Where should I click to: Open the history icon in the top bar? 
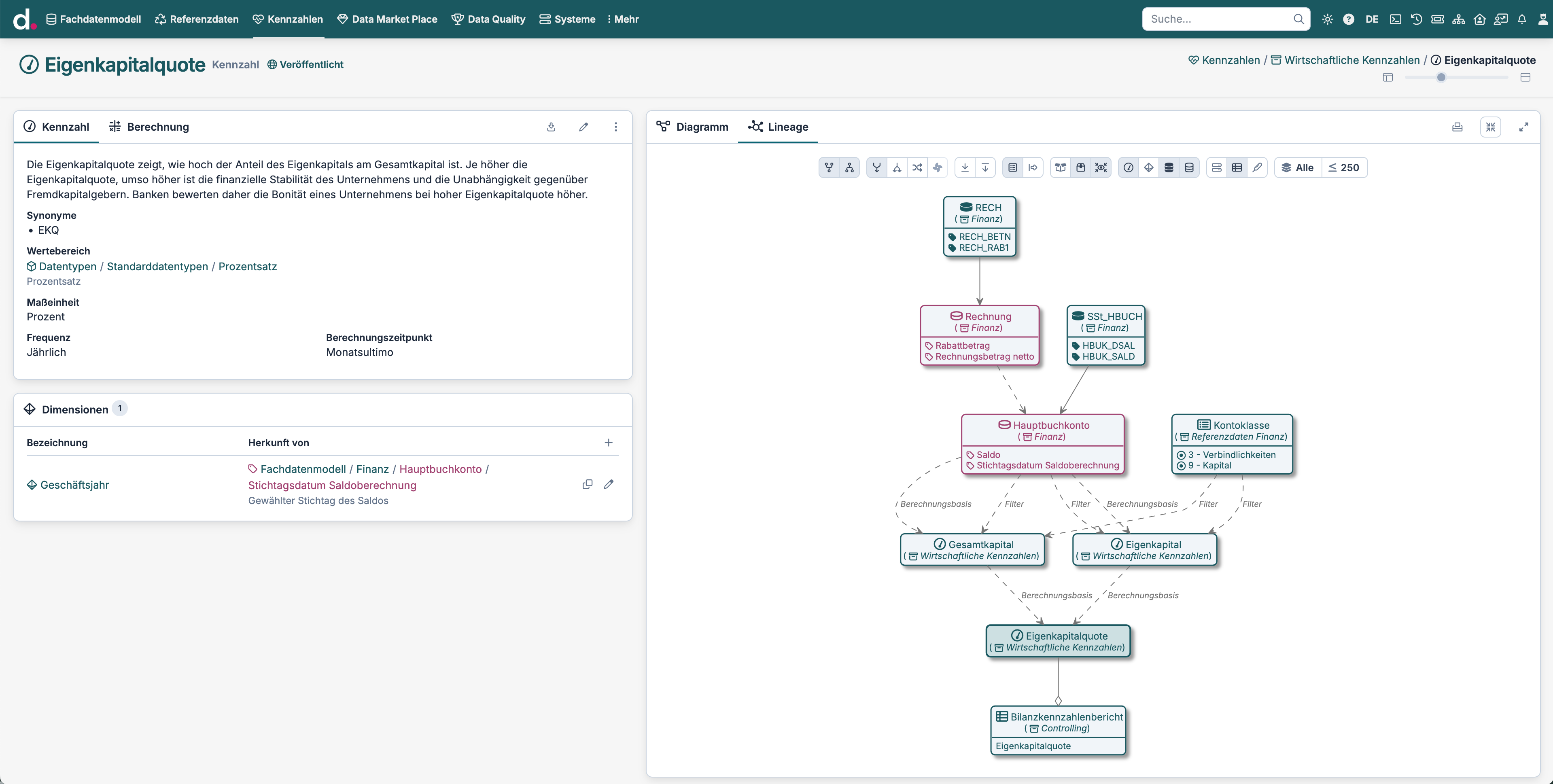1416,19
